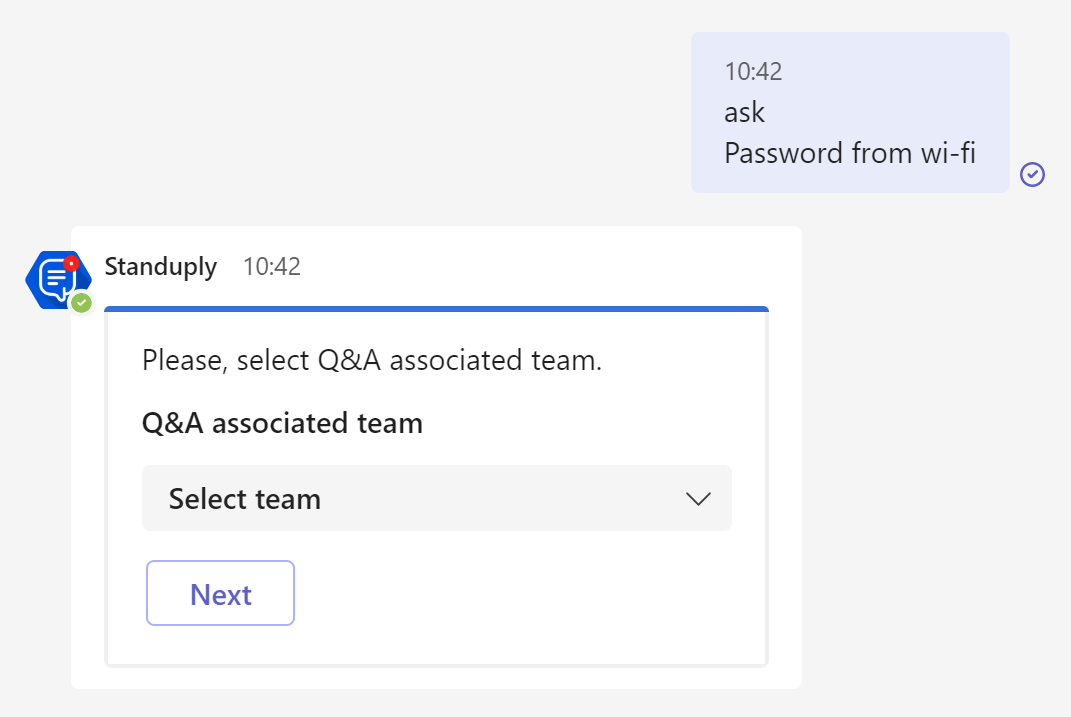Click the chevron arrow in Select team

(x=698, y=498)
